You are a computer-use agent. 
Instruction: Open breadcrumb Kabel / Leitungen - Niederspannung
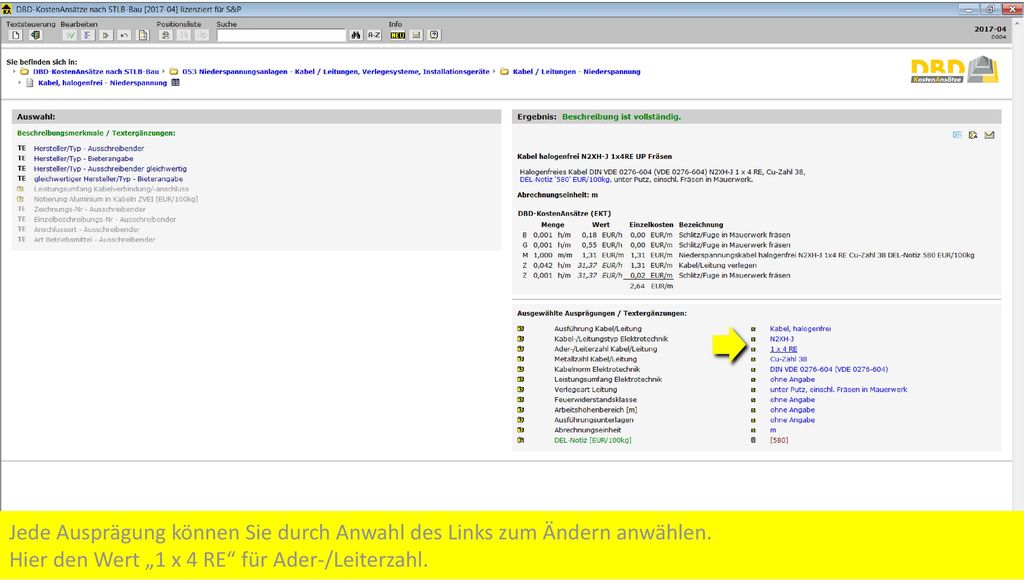[577, 72]
